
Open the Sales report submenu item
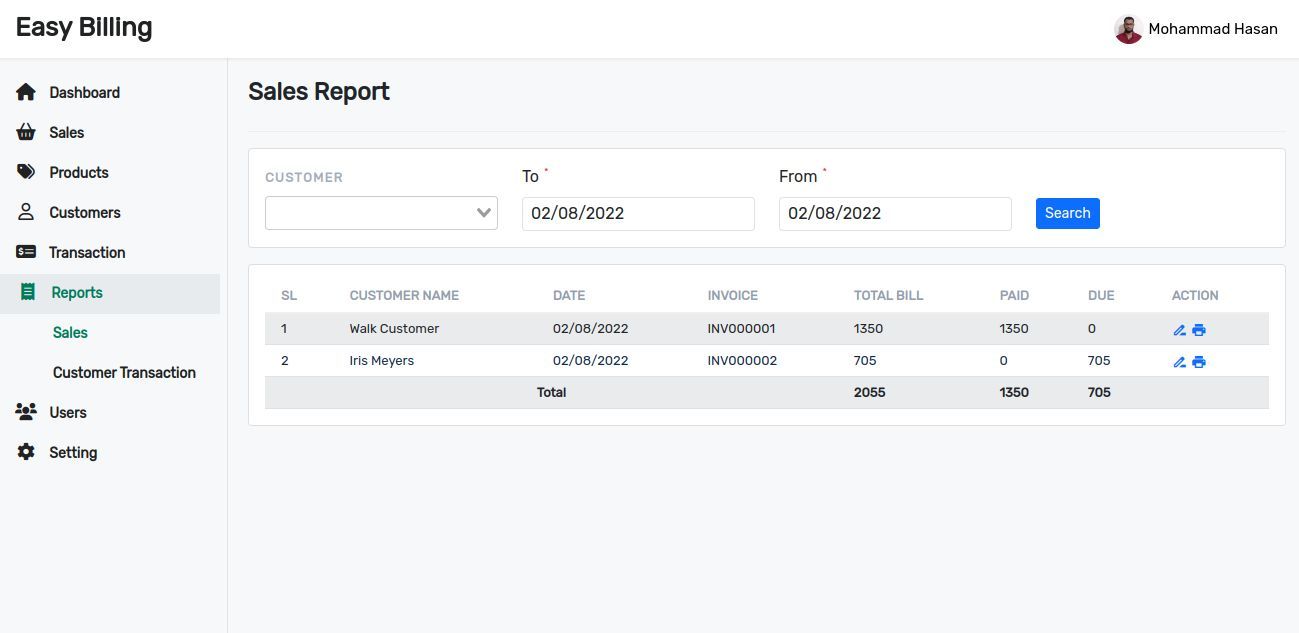pyautogui.click(x=70, y=333)
